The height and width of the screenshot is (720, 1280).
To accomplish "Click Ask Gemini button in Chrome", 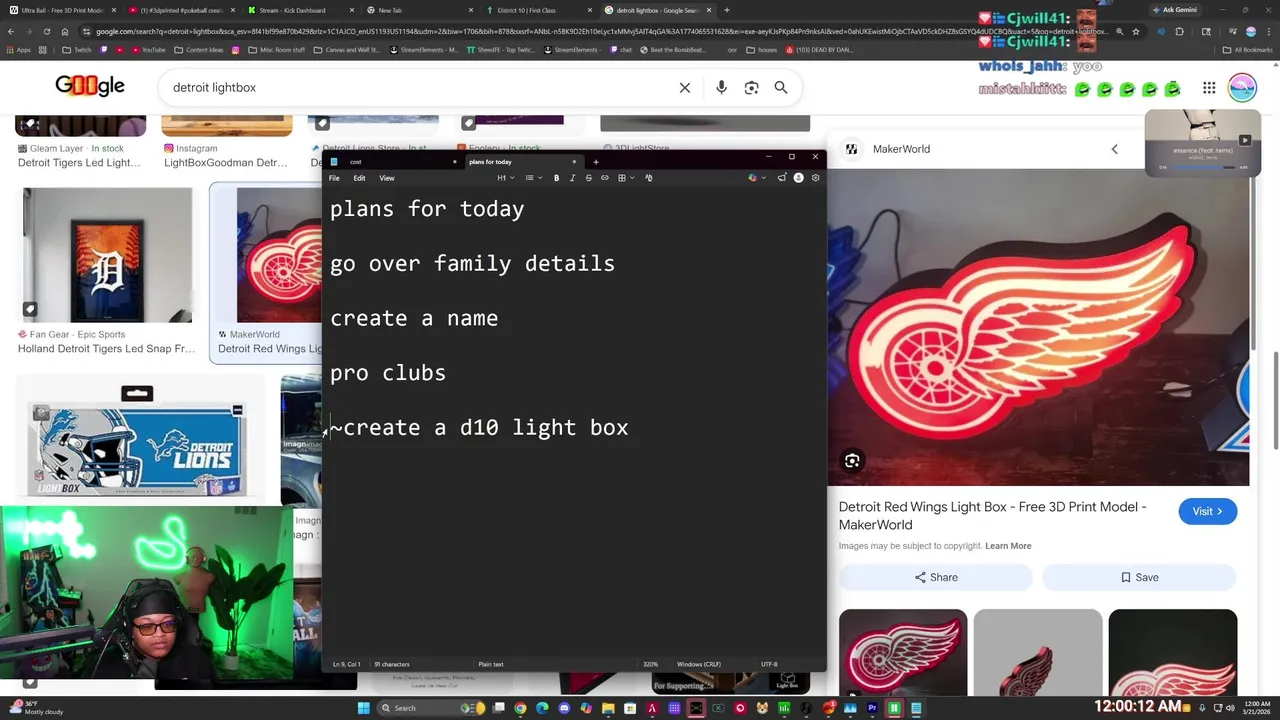I will point(1173,10).
